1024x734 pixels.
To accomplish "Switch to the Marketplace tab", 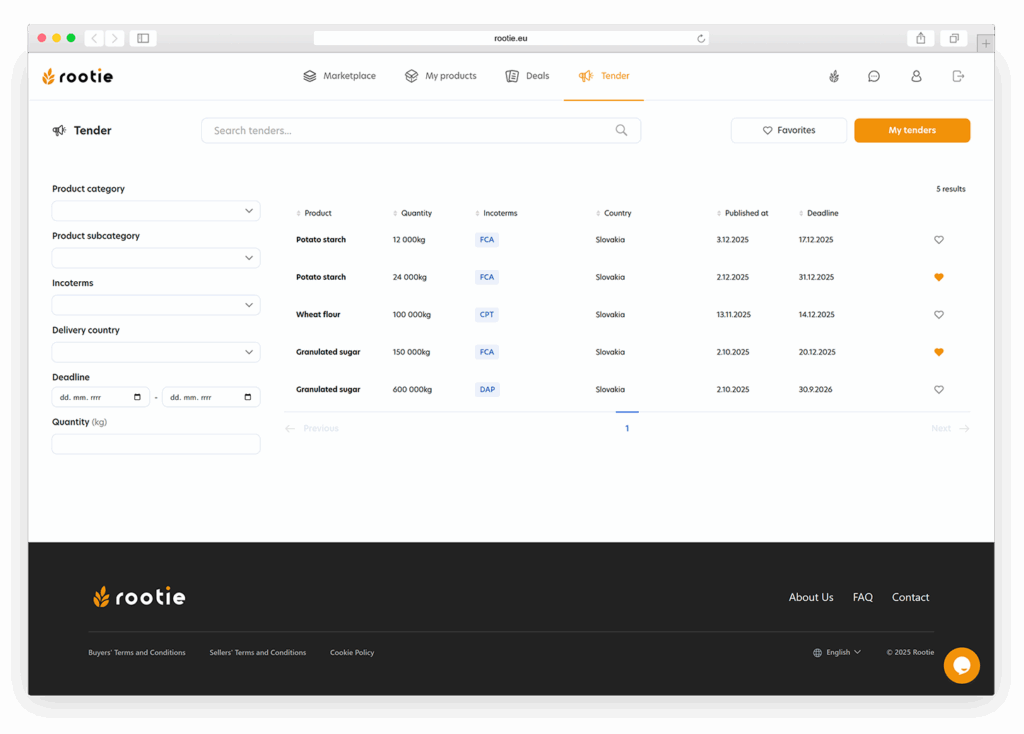I will (340, 76).
